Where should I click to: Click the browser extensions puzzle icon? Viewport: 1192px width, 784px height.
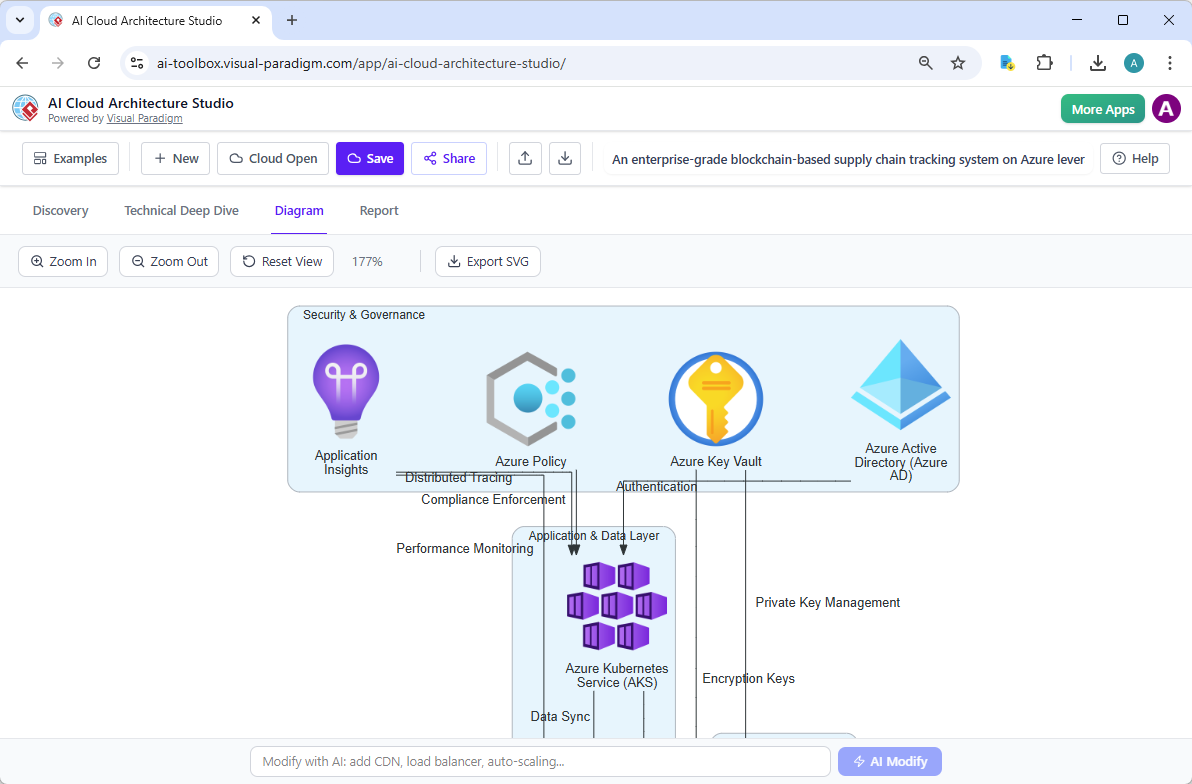tap(1044, 62)
